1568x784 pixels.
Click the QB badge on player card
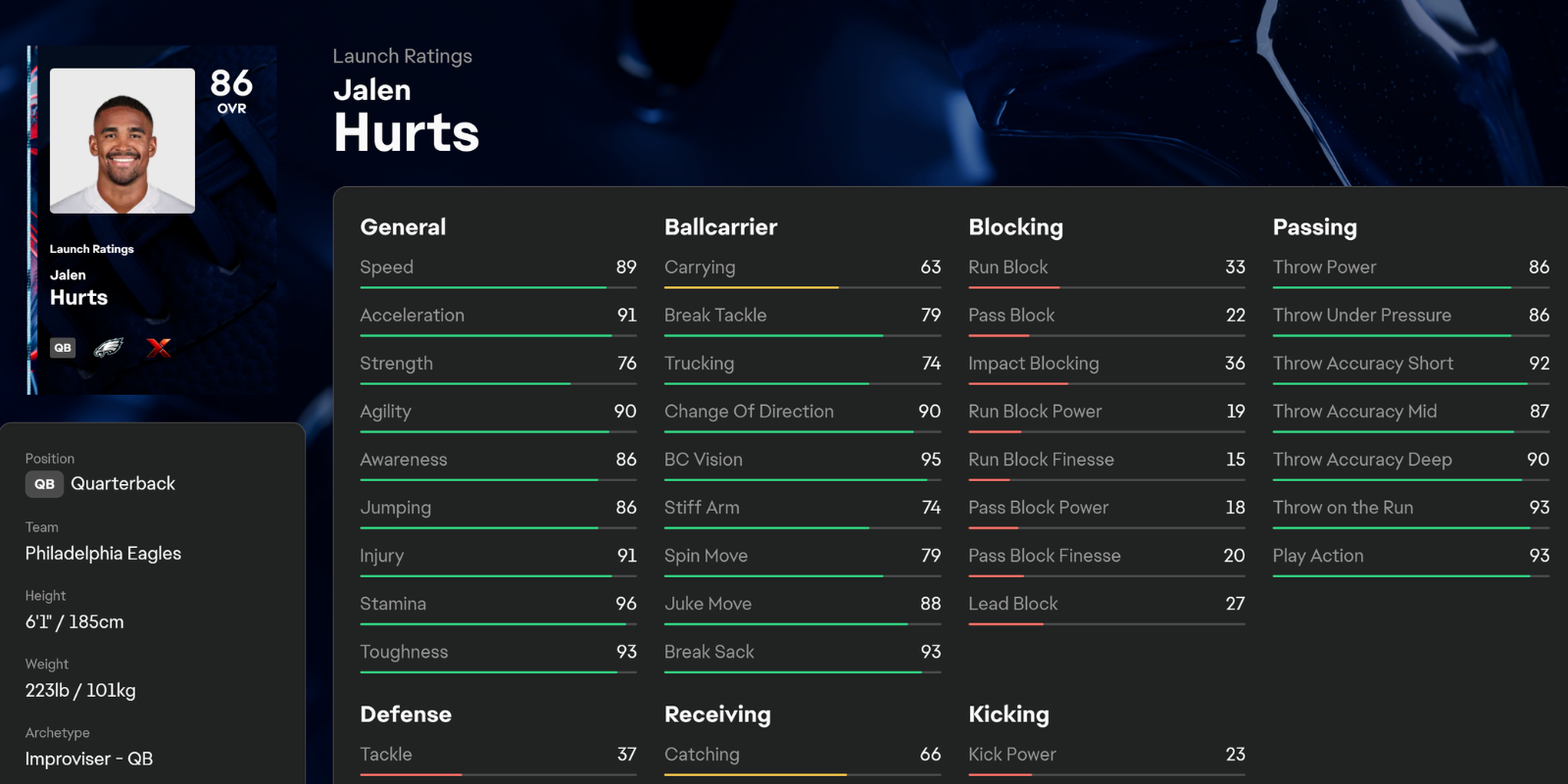[63, 348]
